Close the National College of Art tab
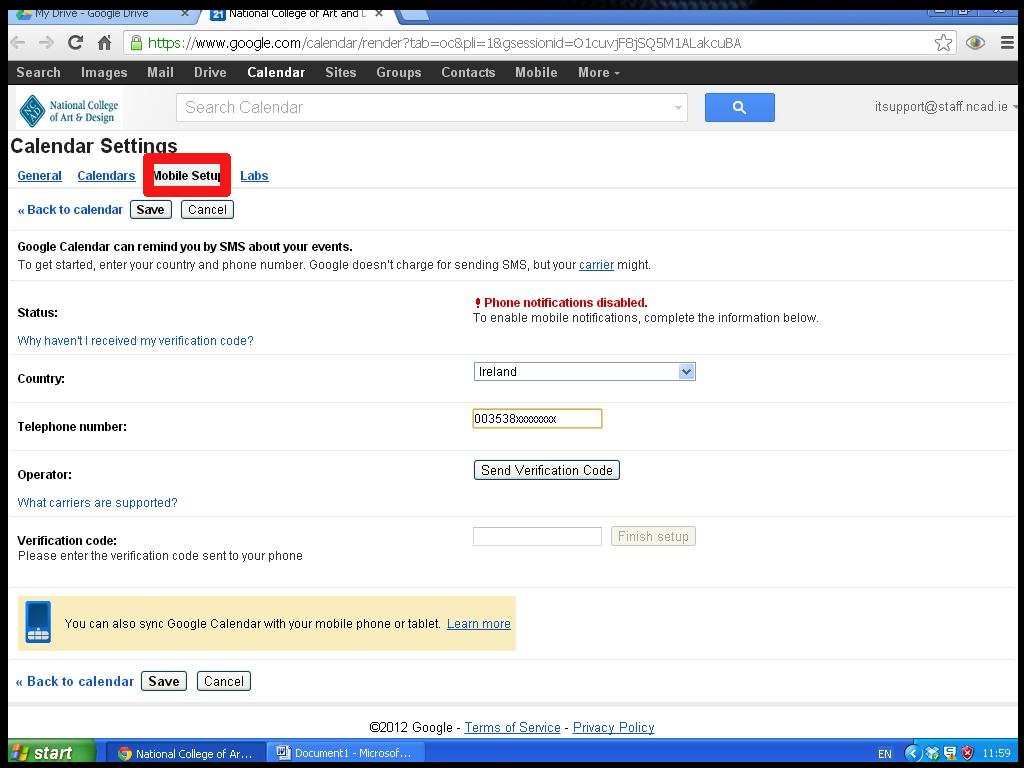 tap(379, 13)
